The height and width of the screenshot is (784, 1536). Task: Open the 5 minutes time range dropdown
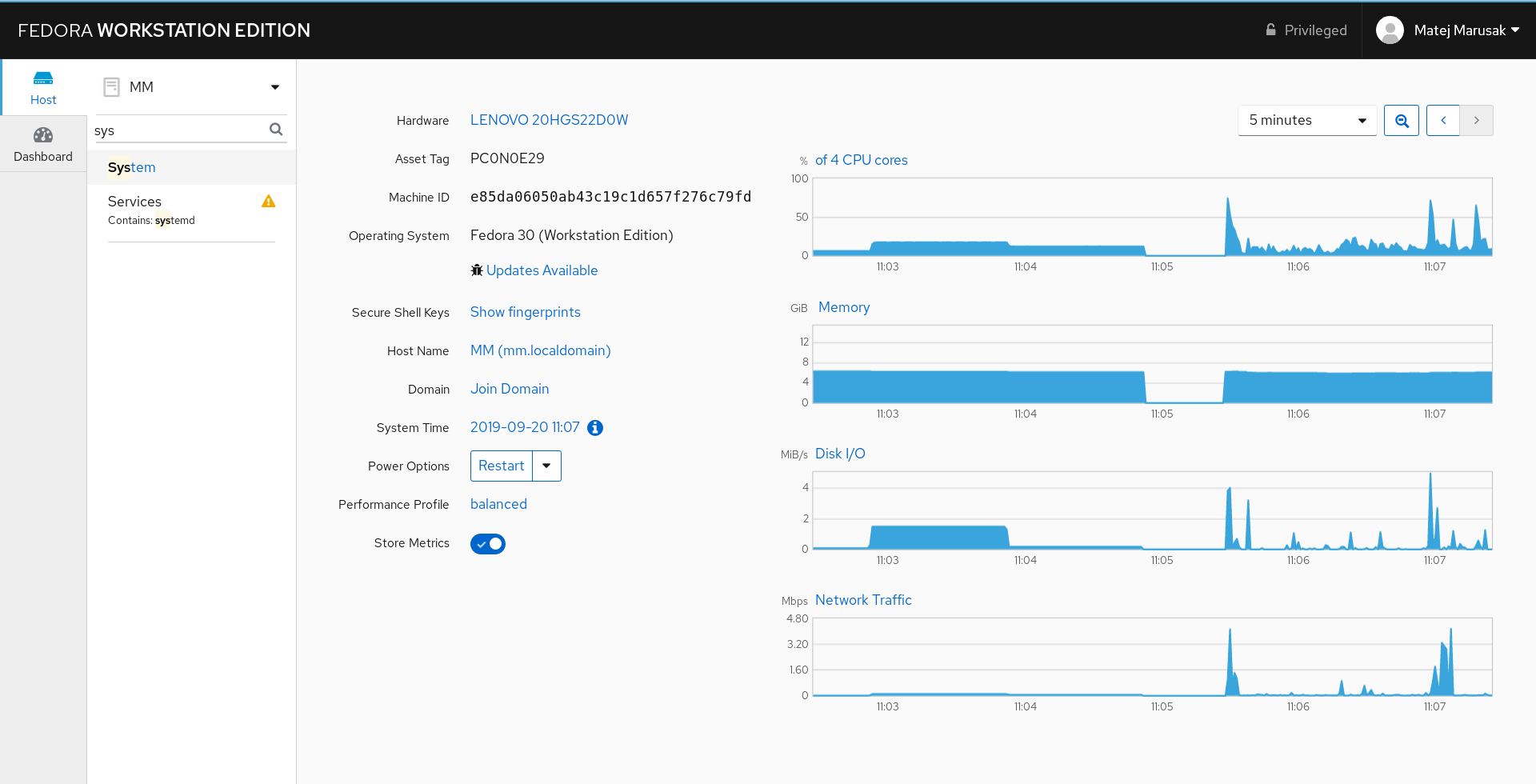(x=1307, y=121)
